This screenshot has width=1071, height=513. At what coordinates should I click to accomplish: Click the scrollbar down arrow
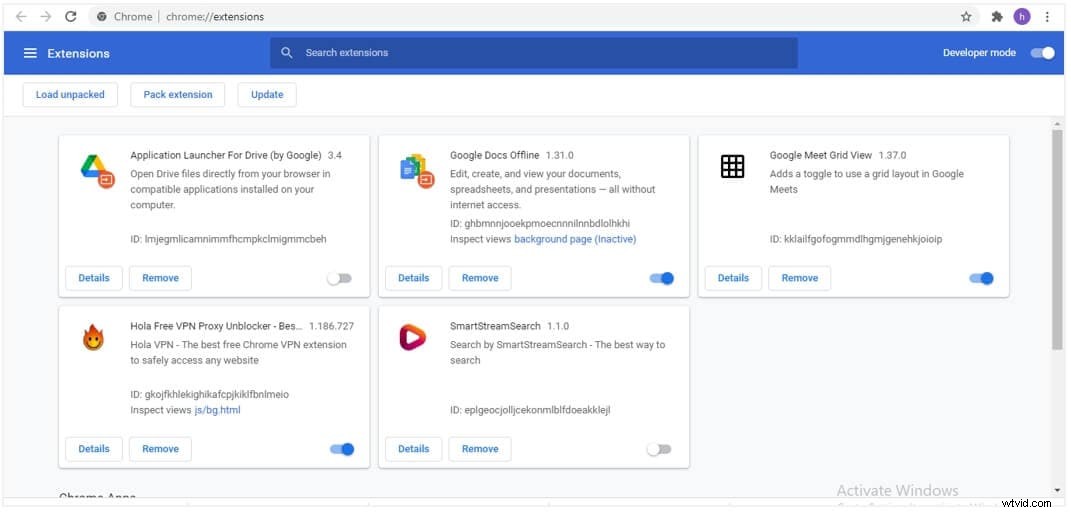[x=1057, y=490]
